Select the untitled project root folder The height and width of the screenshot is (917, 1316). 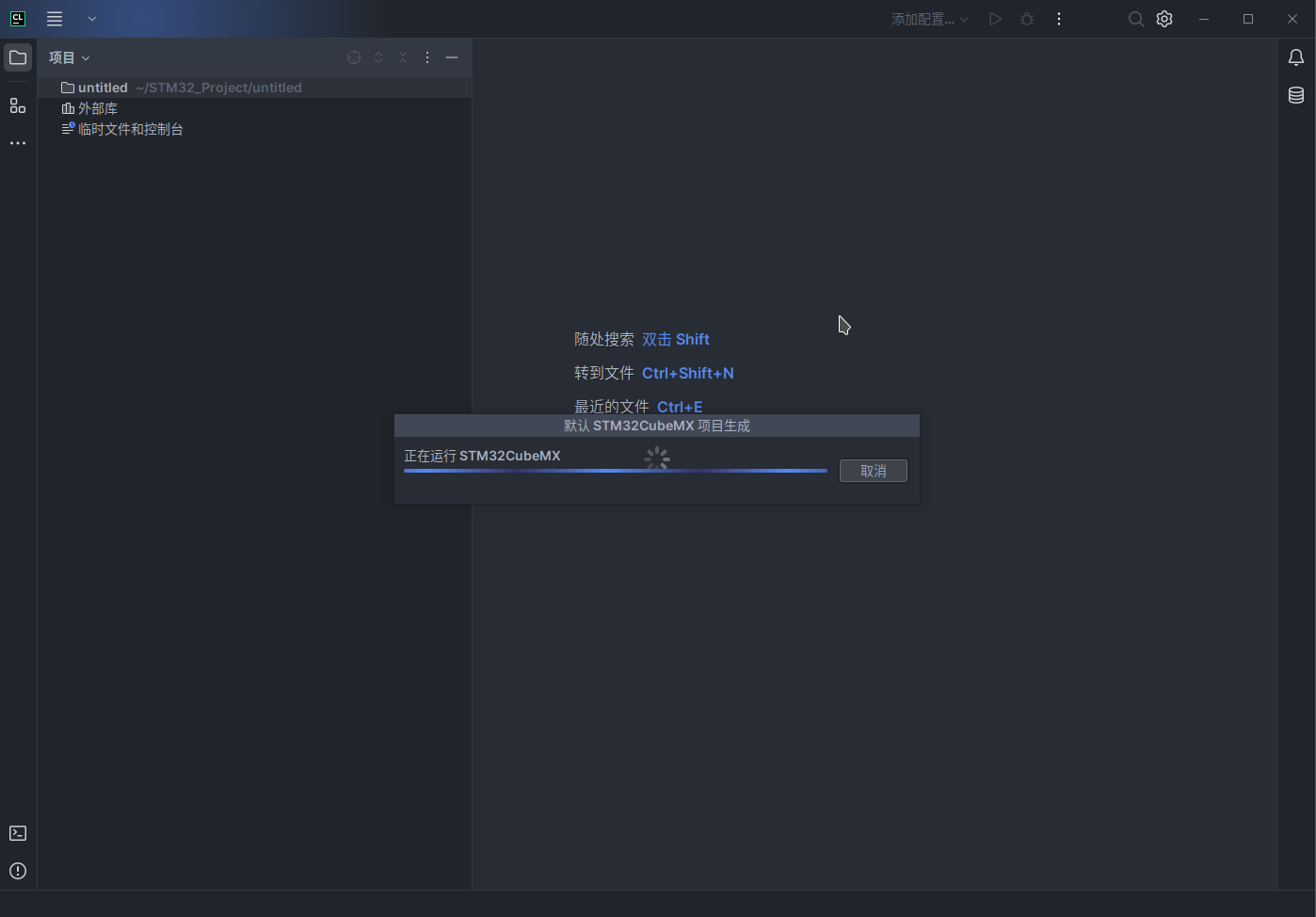click(x=254, y=88)
